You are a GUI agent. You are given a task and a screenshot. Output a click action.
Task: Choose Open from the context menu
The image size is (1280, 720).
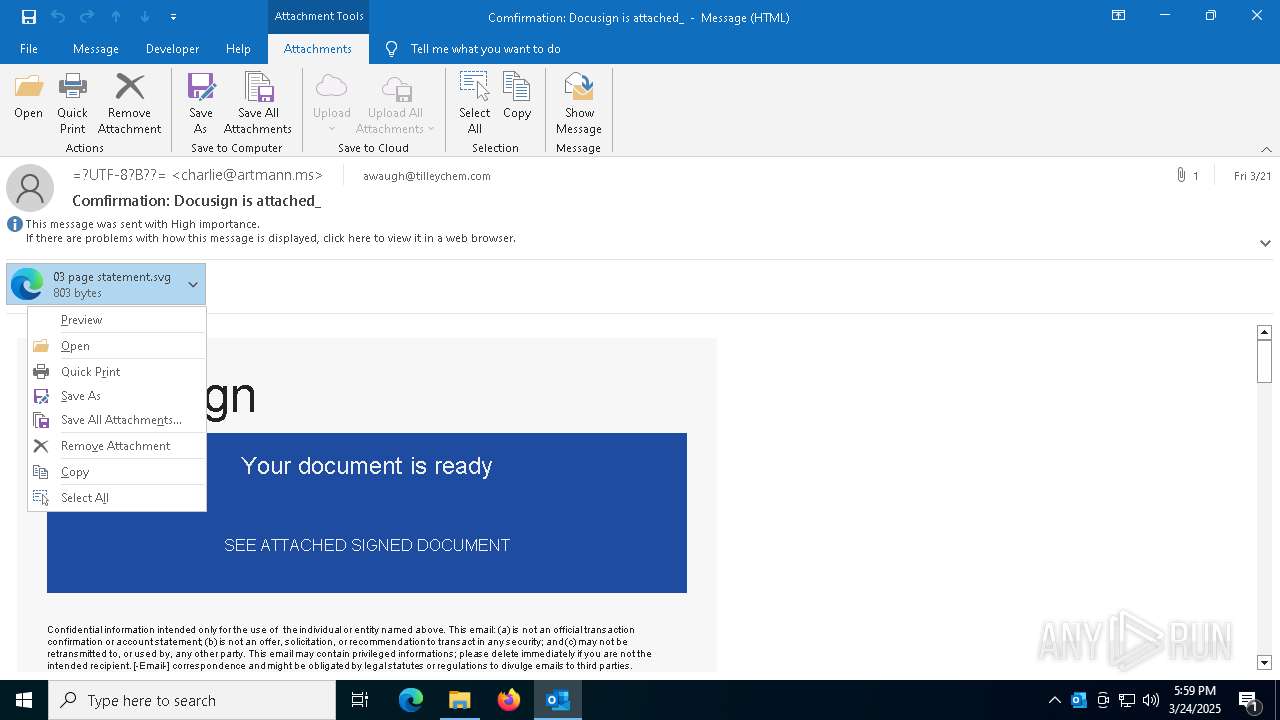117,346
